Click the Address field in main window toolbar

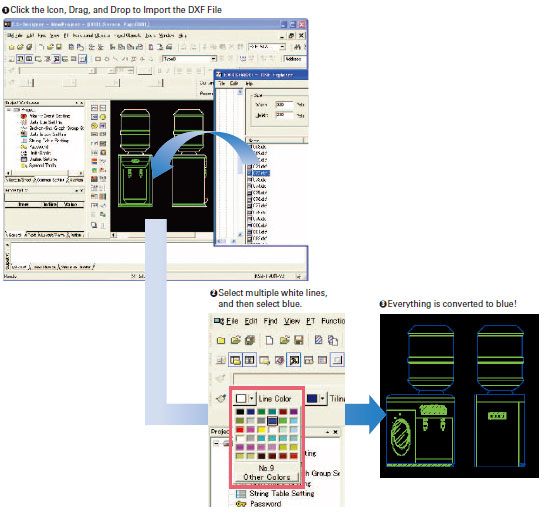pyautogui.click(x=295, y=59)
